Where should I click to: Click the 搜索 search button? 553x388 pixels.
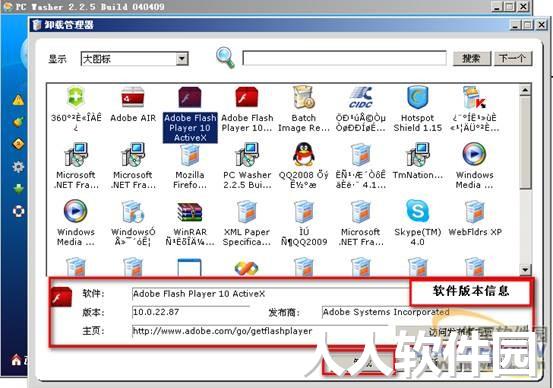coord(472,59)
